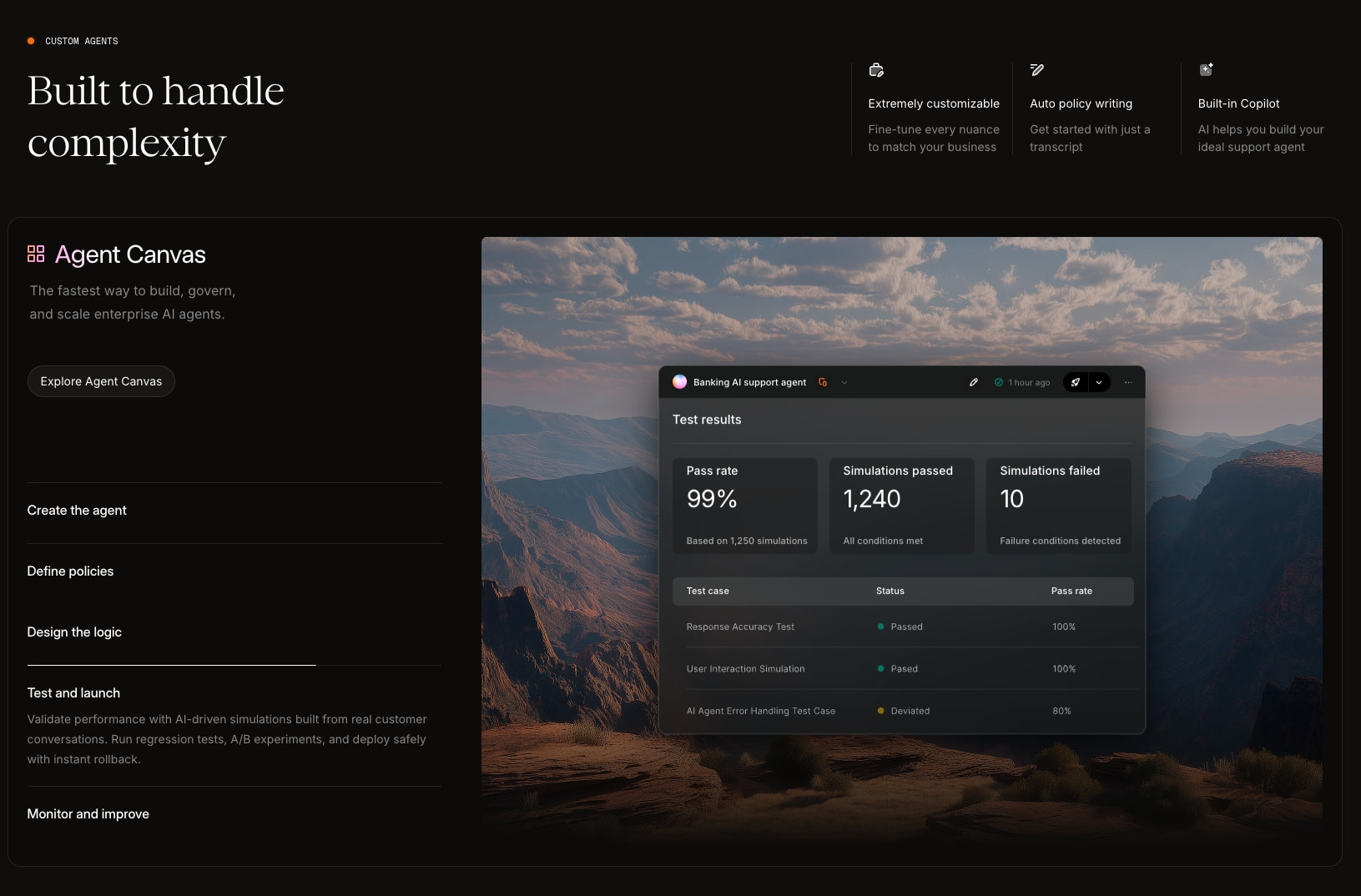Click the Extremely customizable feature title
This screenshot has height=896, width=1361.
(x=934, y=103)
